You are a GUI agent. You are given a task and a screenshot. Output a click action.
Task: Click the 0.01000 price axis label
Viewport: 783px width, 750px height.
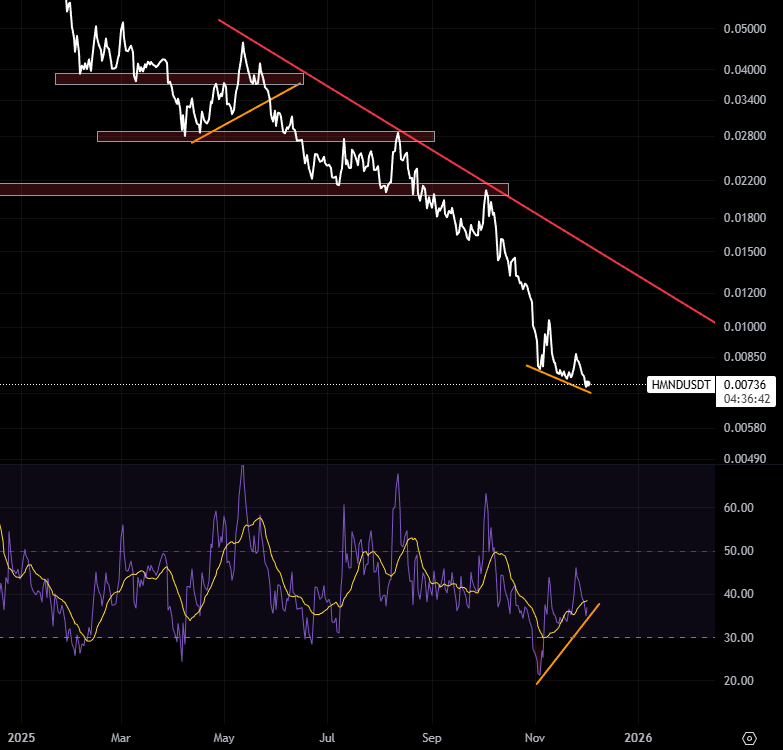point(745,326)
